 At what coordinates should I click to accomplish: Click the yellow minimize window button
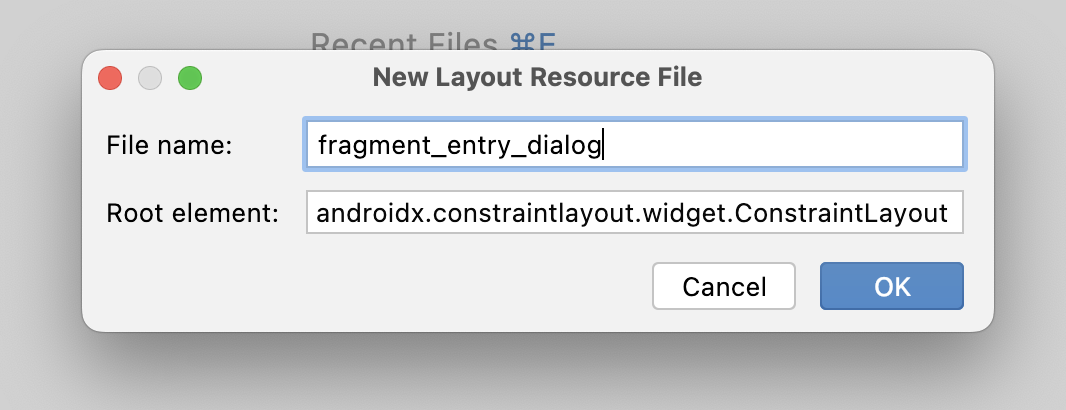click(150, 78)
